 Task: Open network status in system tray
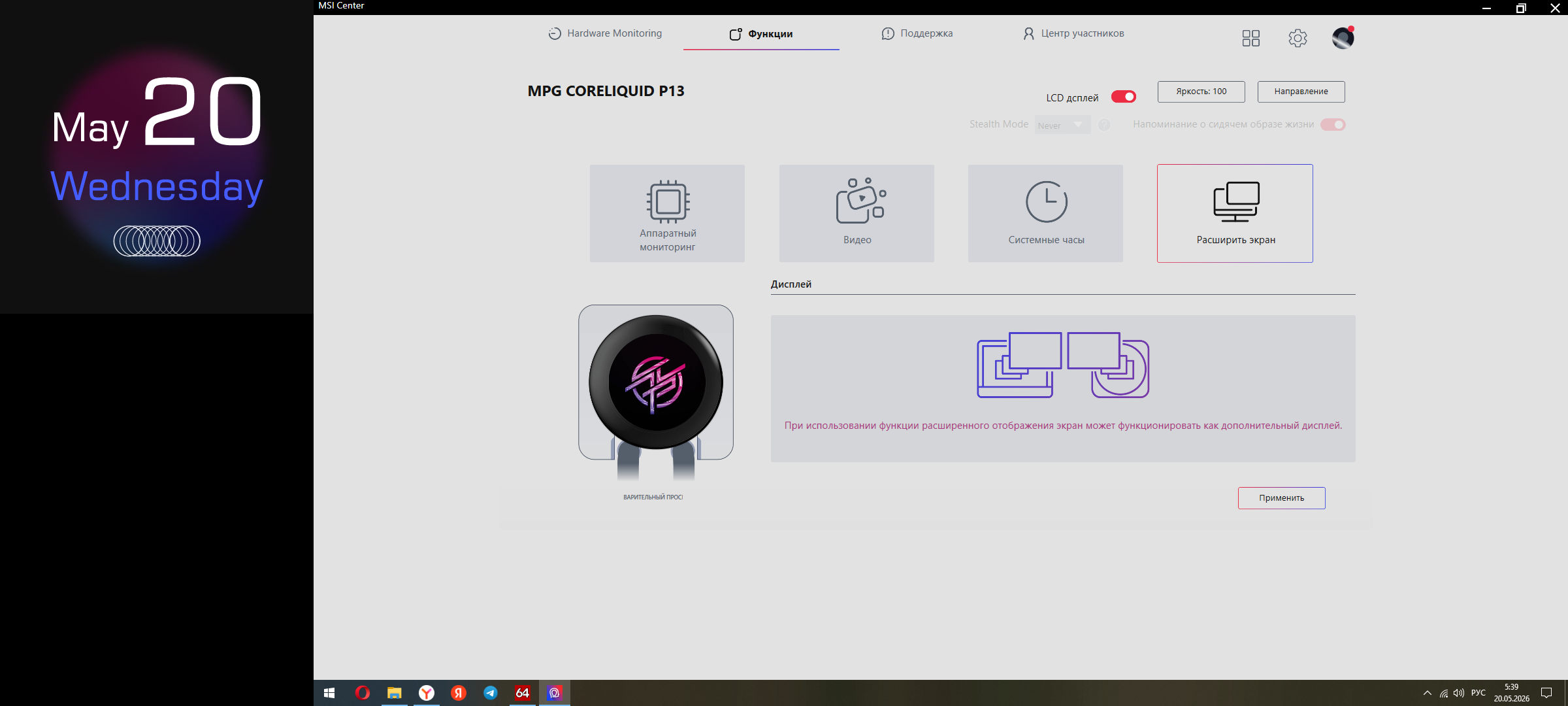(1444, 693)
